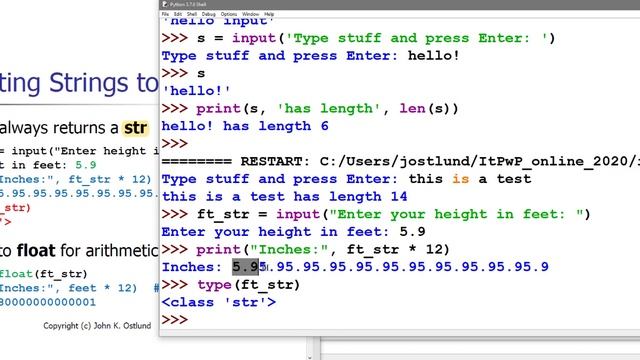This screenshot has width=640, height=360.
Task: Open the Shell menu
Action: tap(192, 14)
